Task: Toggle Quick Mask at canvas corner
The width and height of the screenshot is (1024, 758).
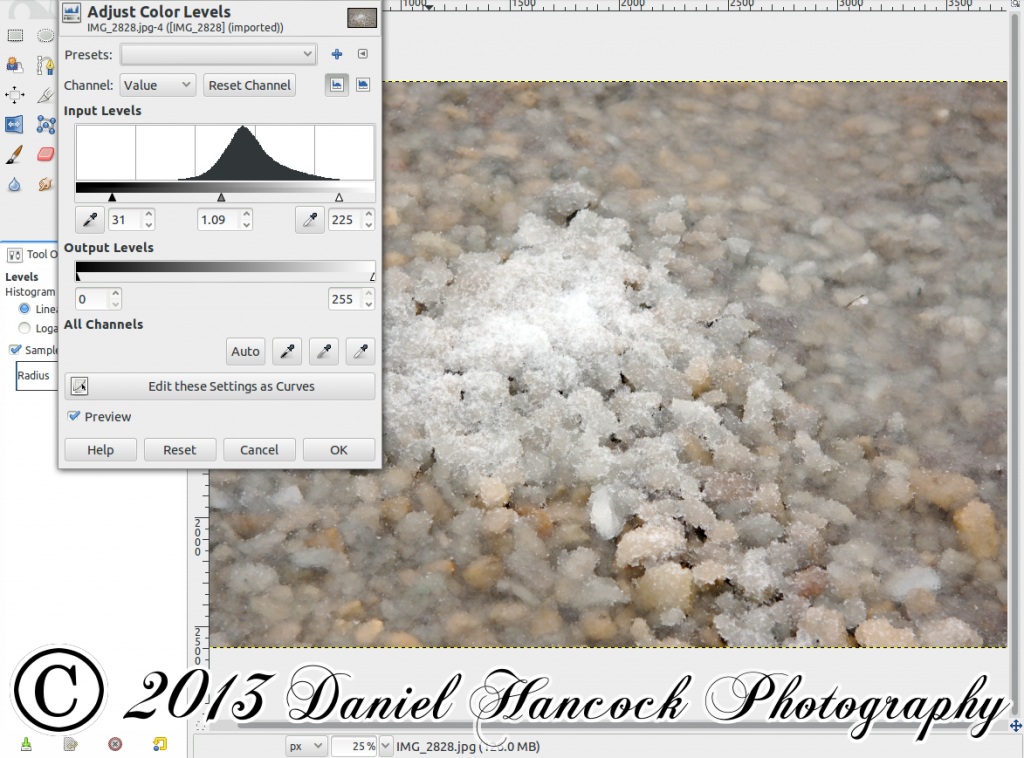Action: [200, 725]
